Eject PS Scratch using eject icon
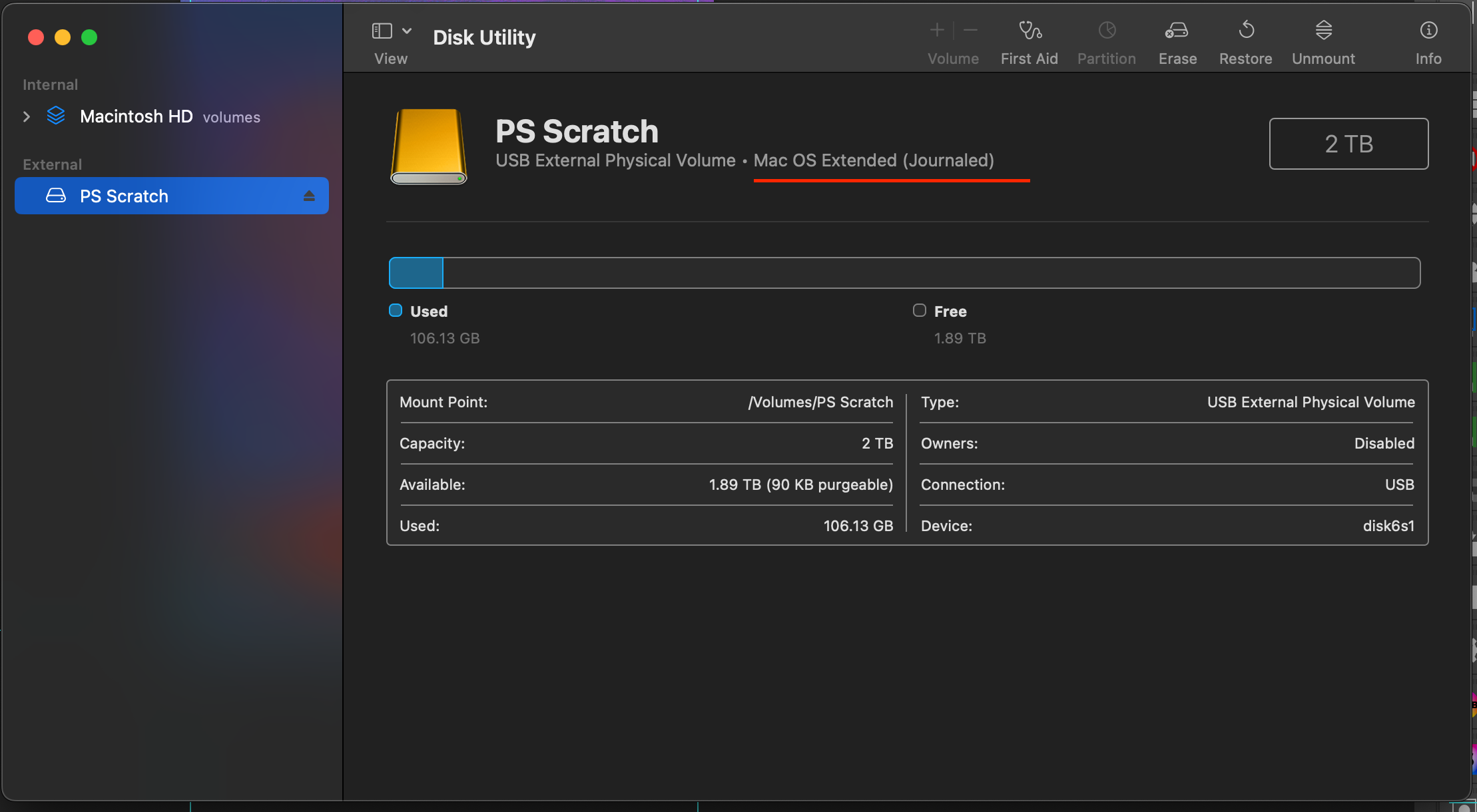1477x812 pixels. coord(308,196)
